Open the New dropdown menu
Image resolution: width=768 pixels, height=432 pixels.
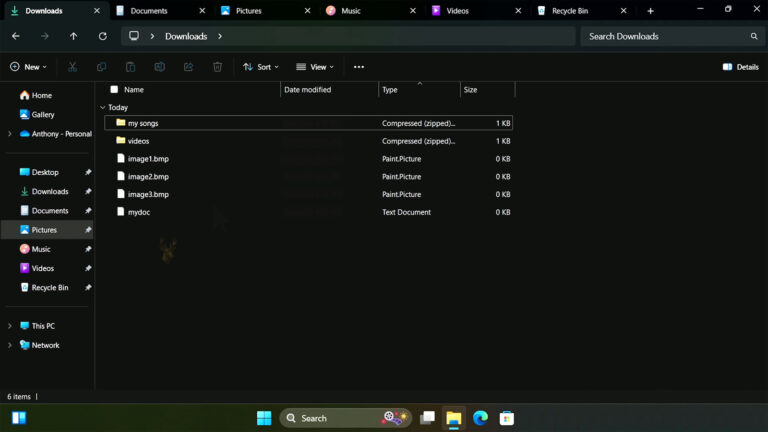pyautogui.click(x=28, y=67)
